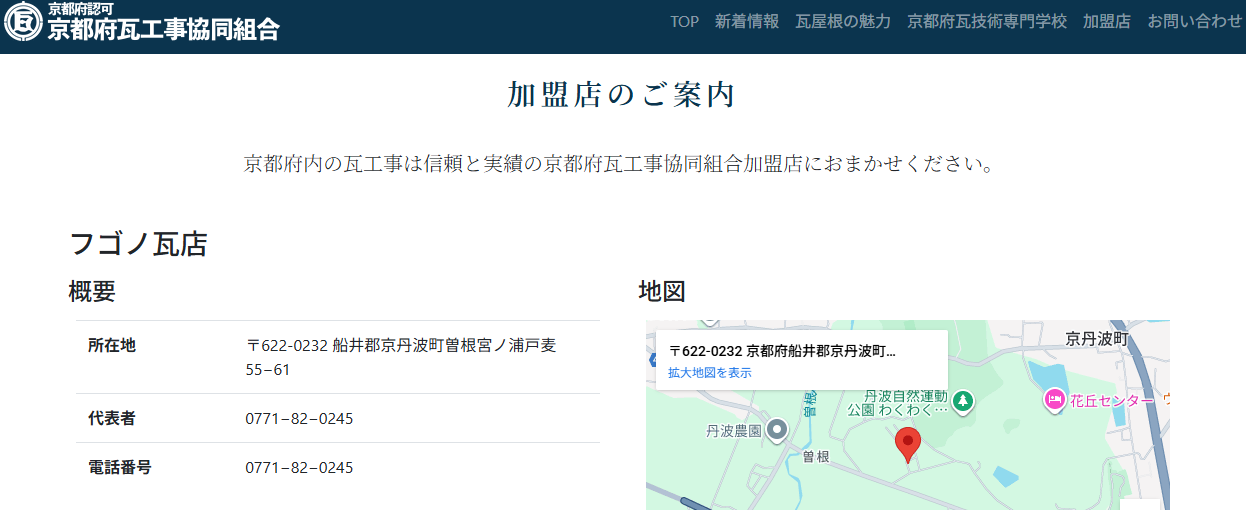Click green park marker for 丹波自然運動公園
The height and width of the screenshot is (510, 1246).
tap(962, 401)
